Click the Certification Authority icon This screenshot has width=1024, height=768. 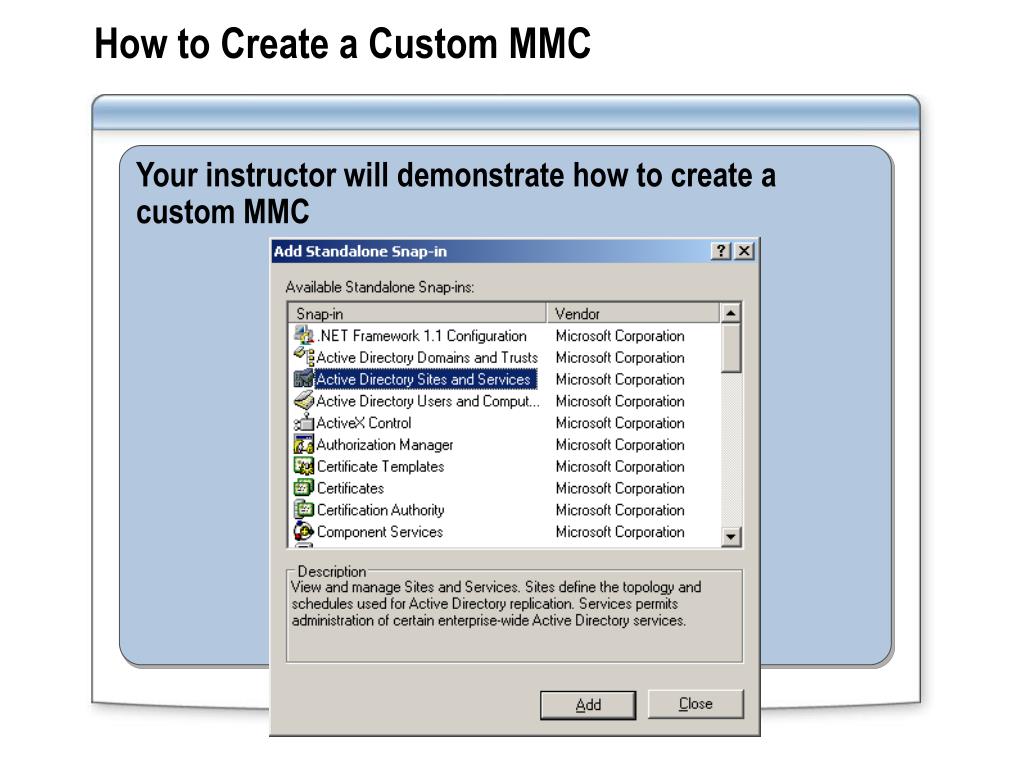[304, 509]
